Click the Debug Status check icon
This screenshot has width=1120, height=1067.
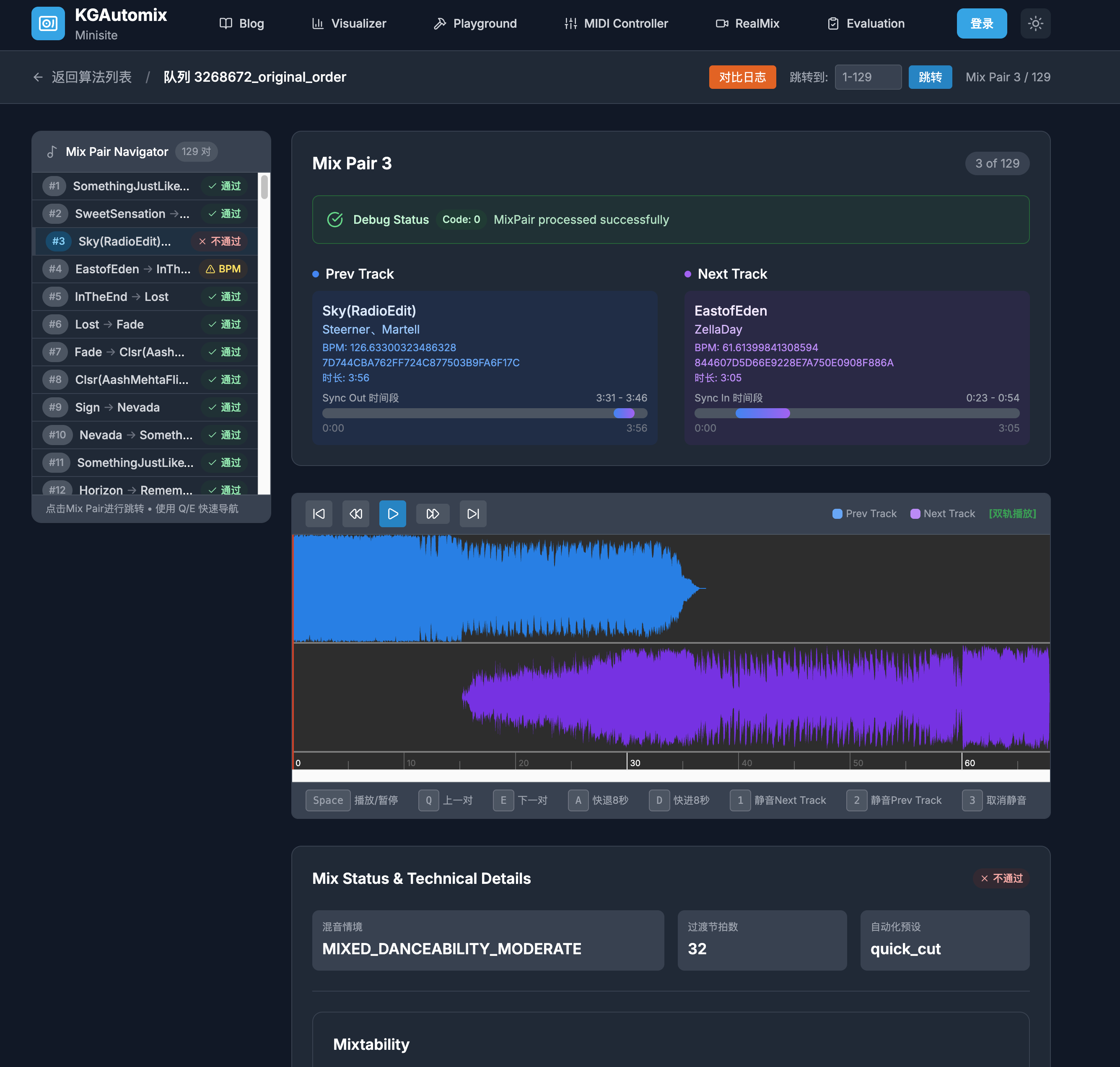point(335,220)
